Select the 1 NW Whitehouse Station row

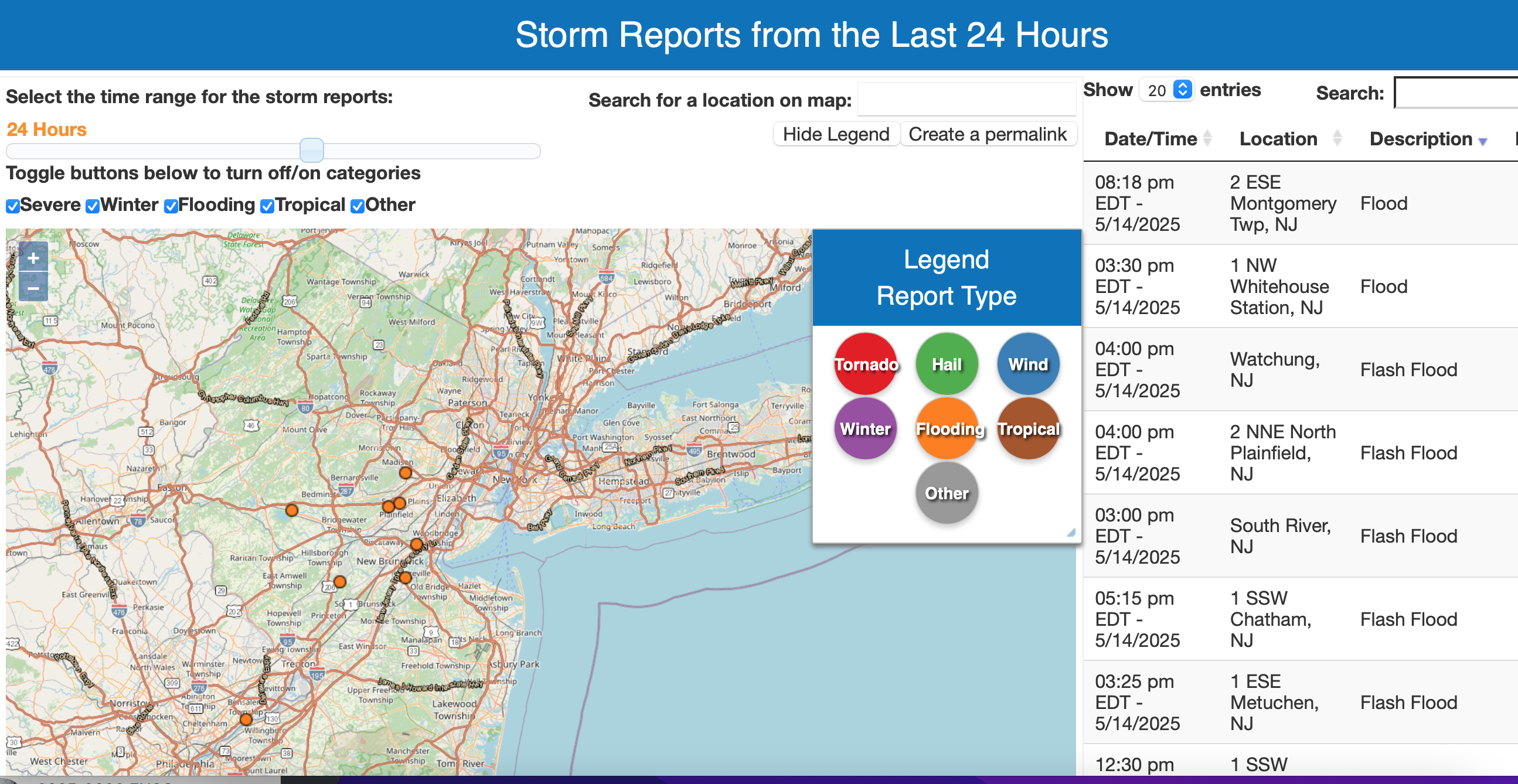click(x=1301, y=287)
